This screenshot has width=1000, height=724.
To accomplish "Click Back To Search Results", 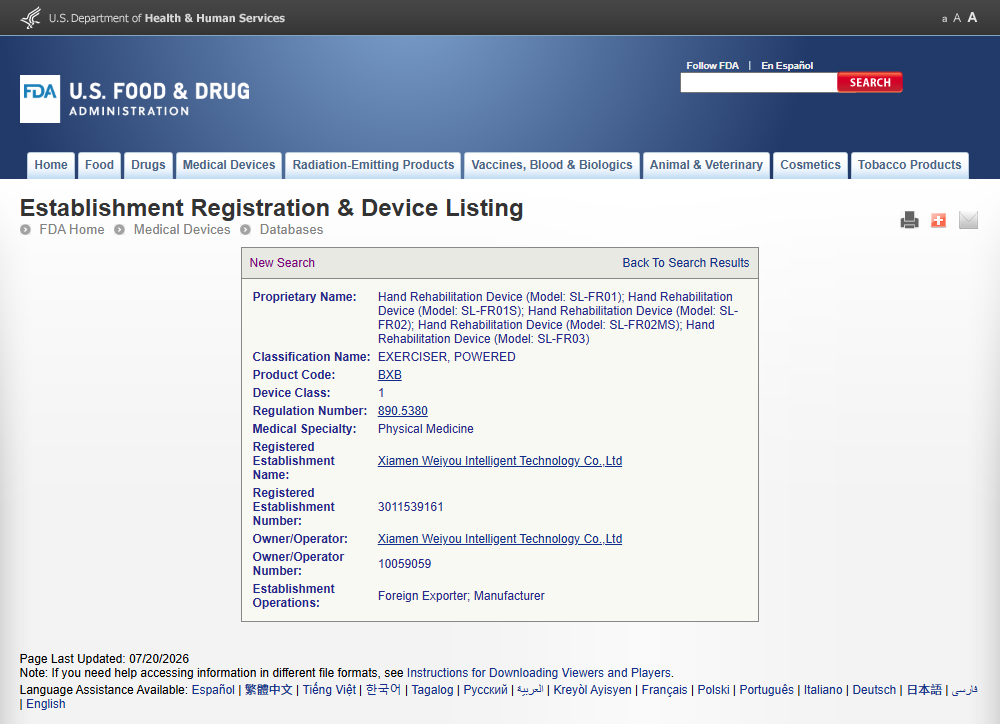I will pos(686,263).
